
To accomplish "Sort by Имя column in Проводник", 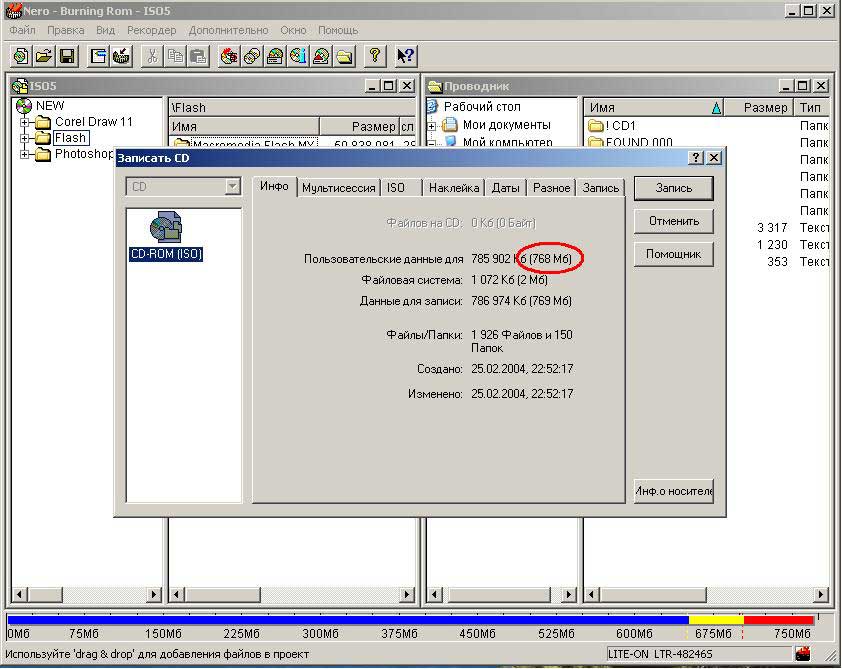I will (654, 107).
